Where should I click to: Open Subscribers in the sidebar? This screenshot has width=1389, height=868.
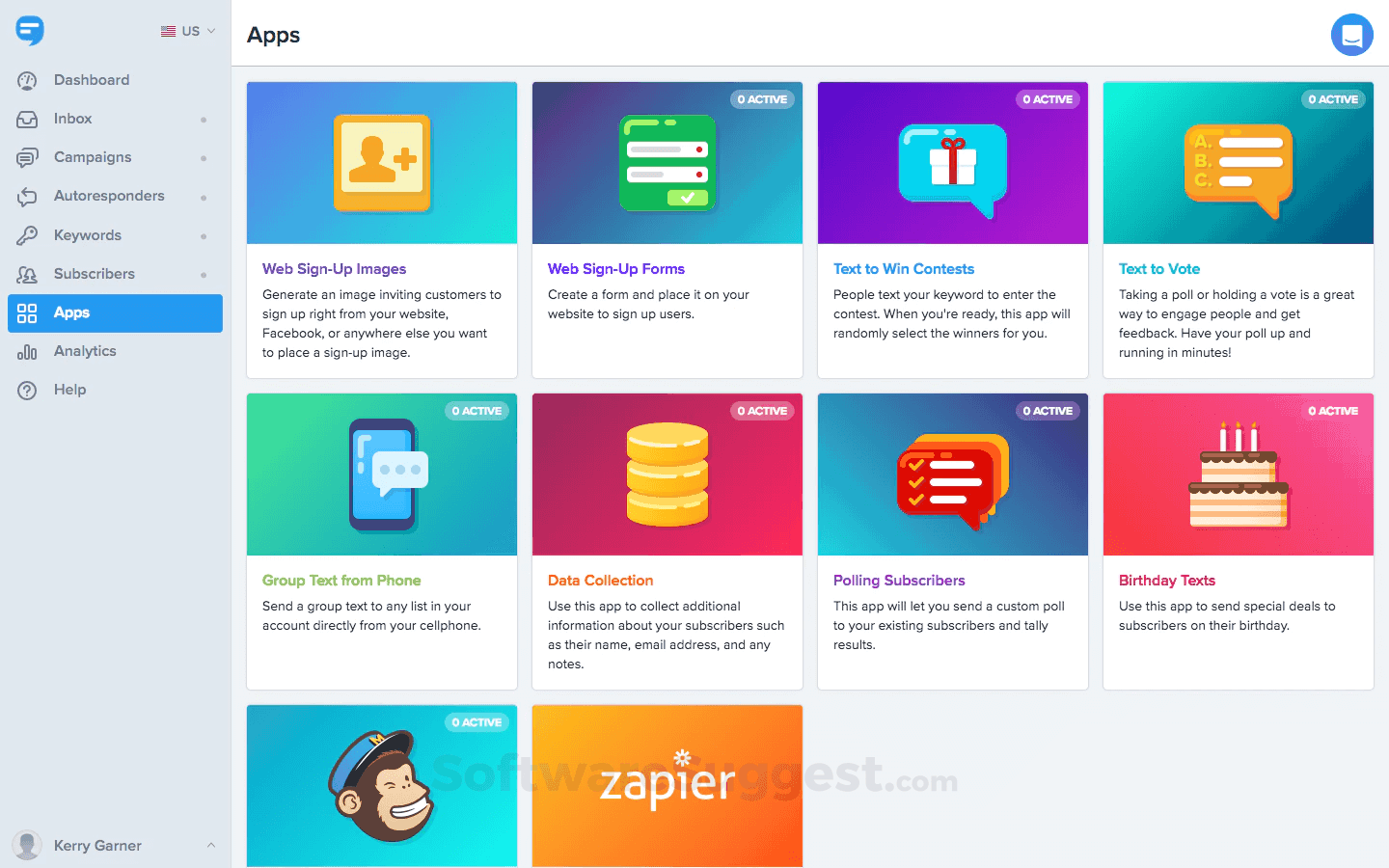pos(95,274)
